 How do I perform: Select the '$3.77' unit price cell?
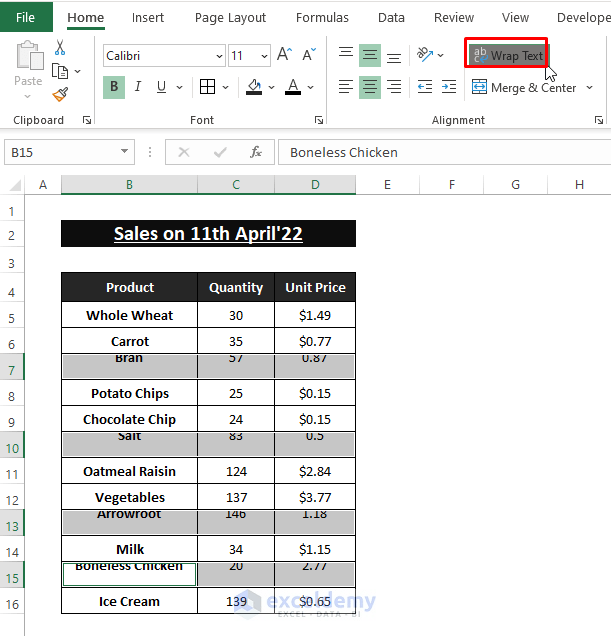coord(315,497)
